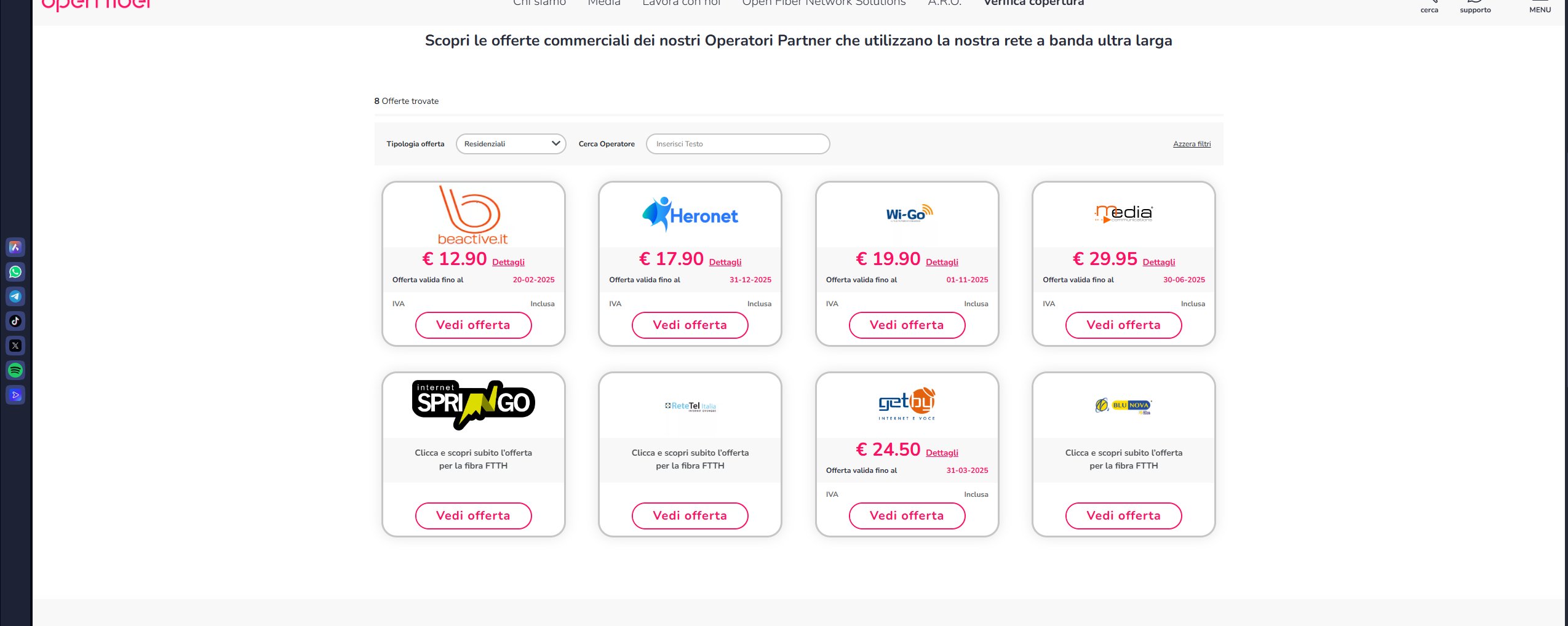Open the Lavora con noi nav item
1568x626 pixels.
(x=681, y=4)
